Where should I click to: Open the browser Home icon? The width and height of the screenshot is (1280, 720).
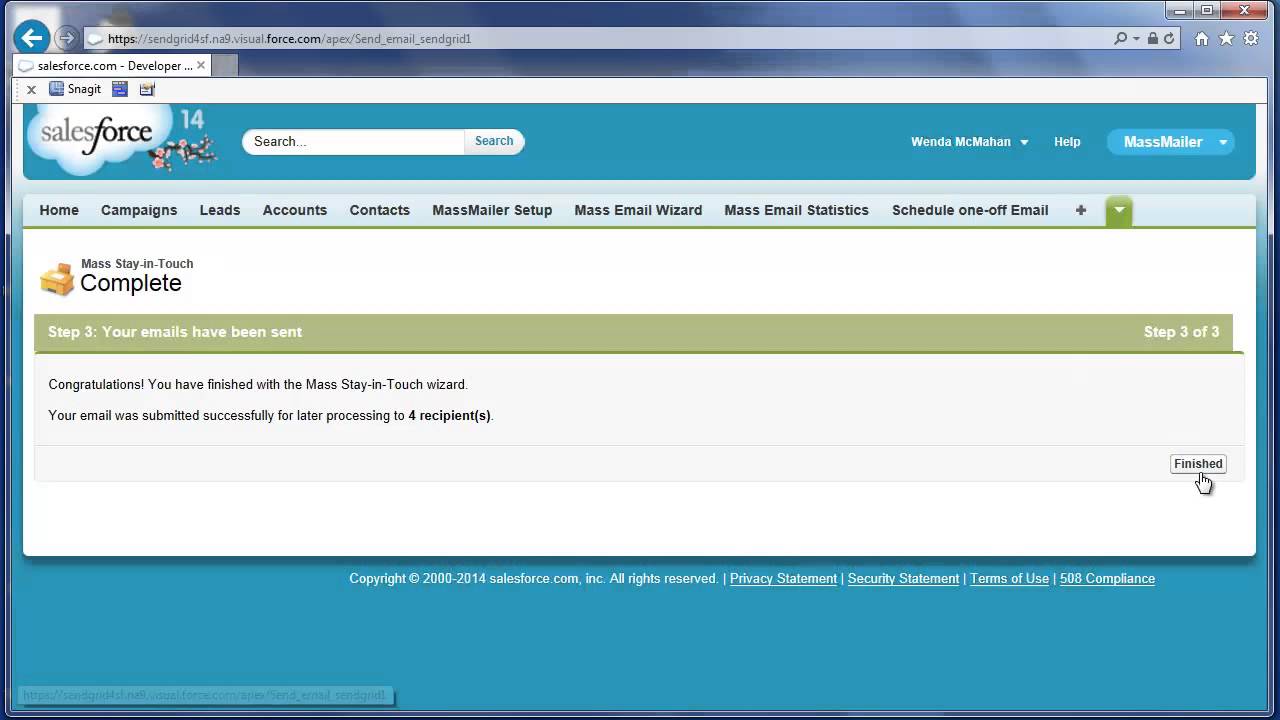1202,39
